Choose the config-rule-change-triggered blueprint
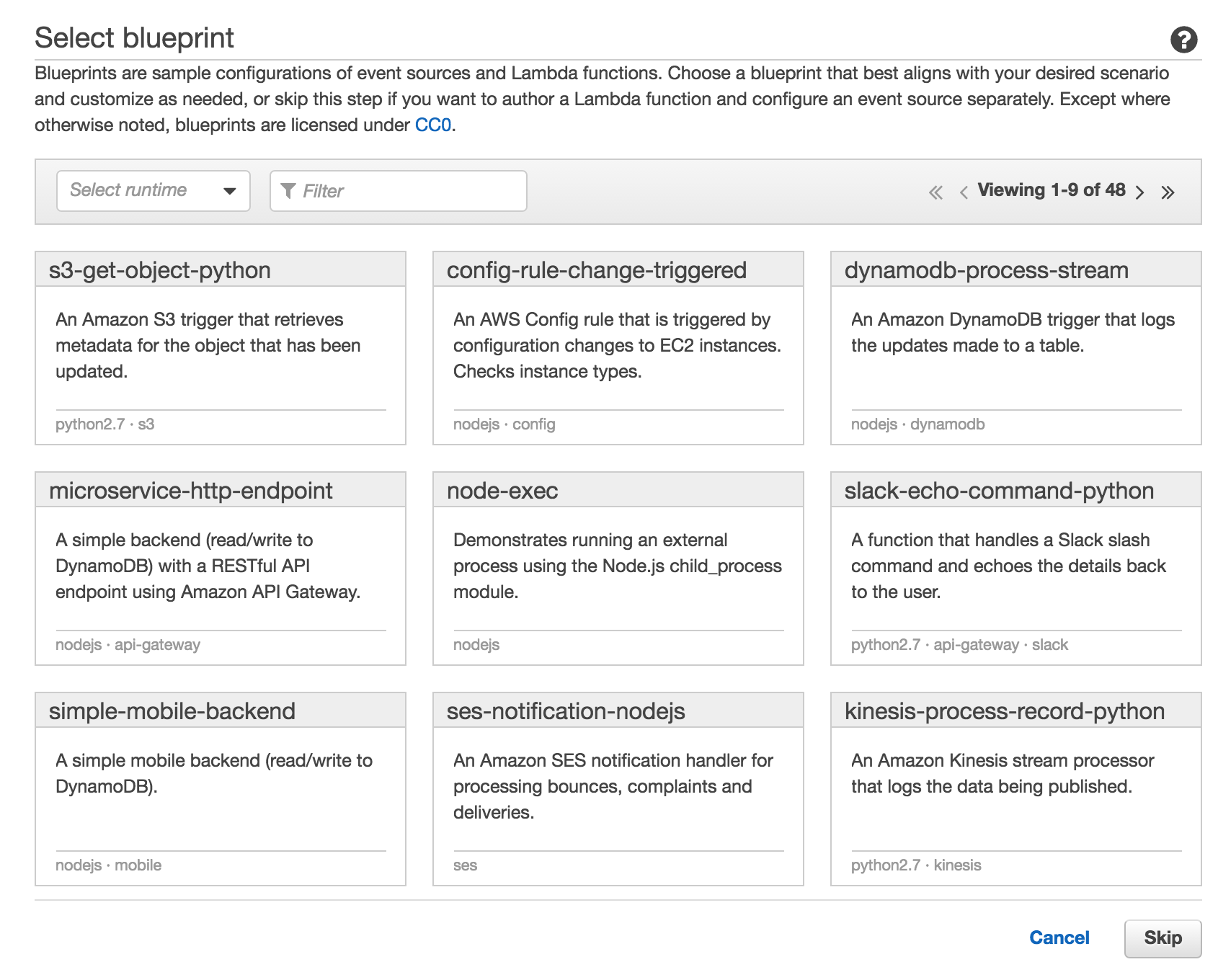This screenshot has width=1218, height=980. (x=618, y=348)
